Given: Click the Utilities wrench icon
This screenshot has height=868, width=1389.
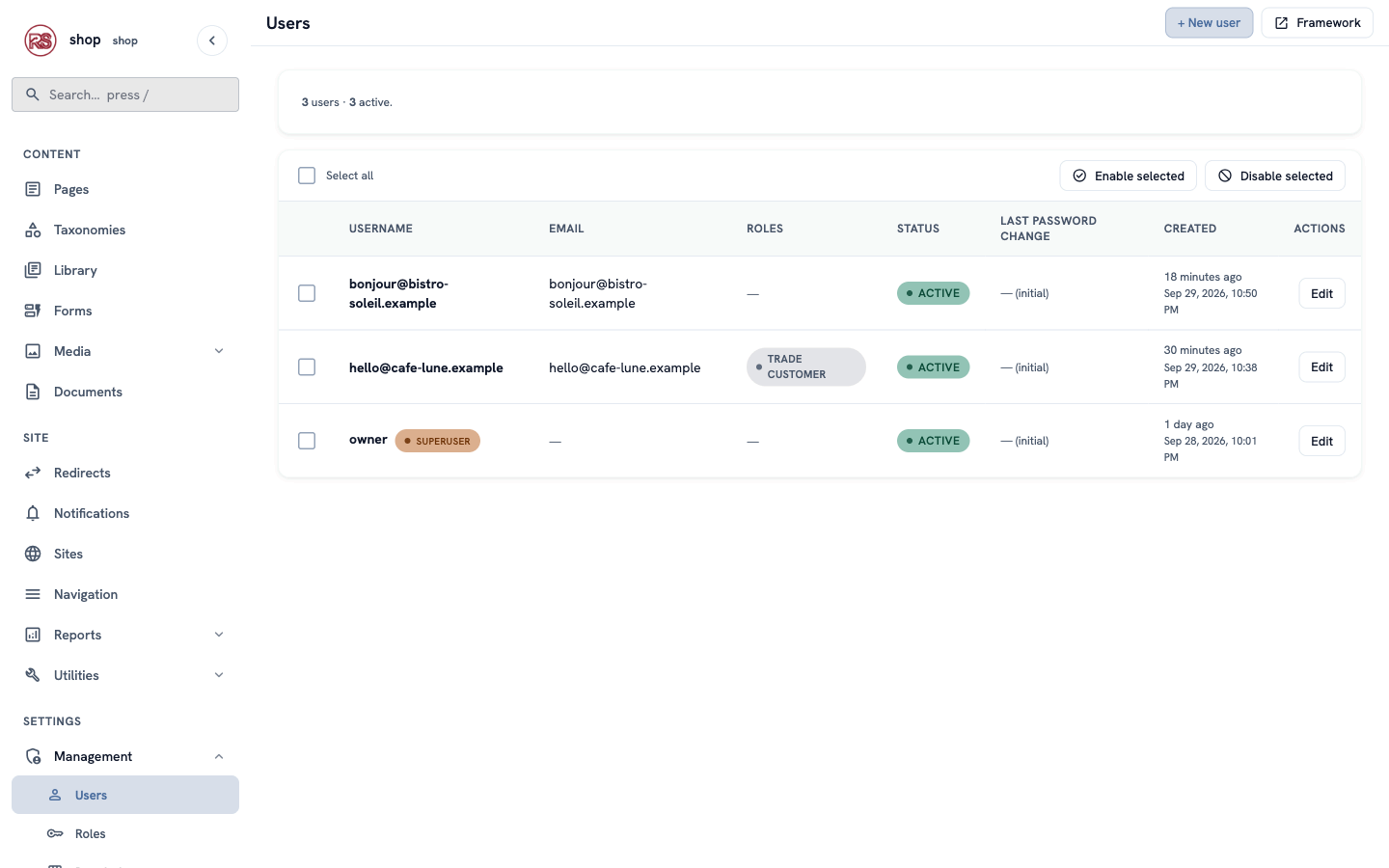Looking at the screenshot, I should (33, 675).
